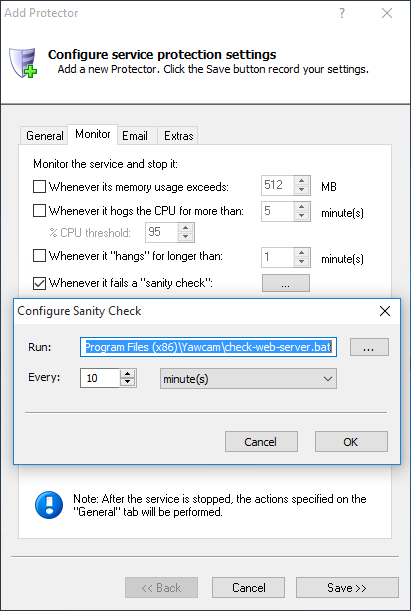
Task: Increase the Every interval value
Action: tap(127, 374)
